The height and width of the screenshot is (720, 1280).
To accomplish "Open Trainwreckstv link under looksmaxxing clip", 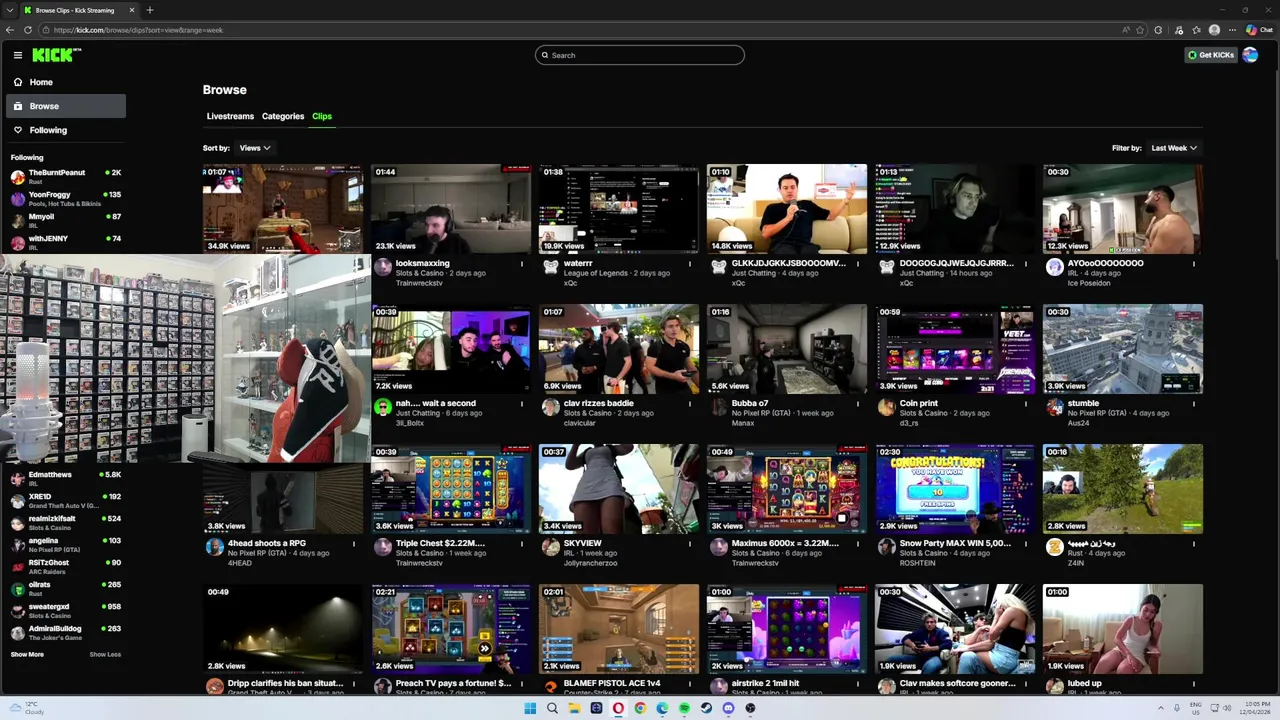I will 419,283.
